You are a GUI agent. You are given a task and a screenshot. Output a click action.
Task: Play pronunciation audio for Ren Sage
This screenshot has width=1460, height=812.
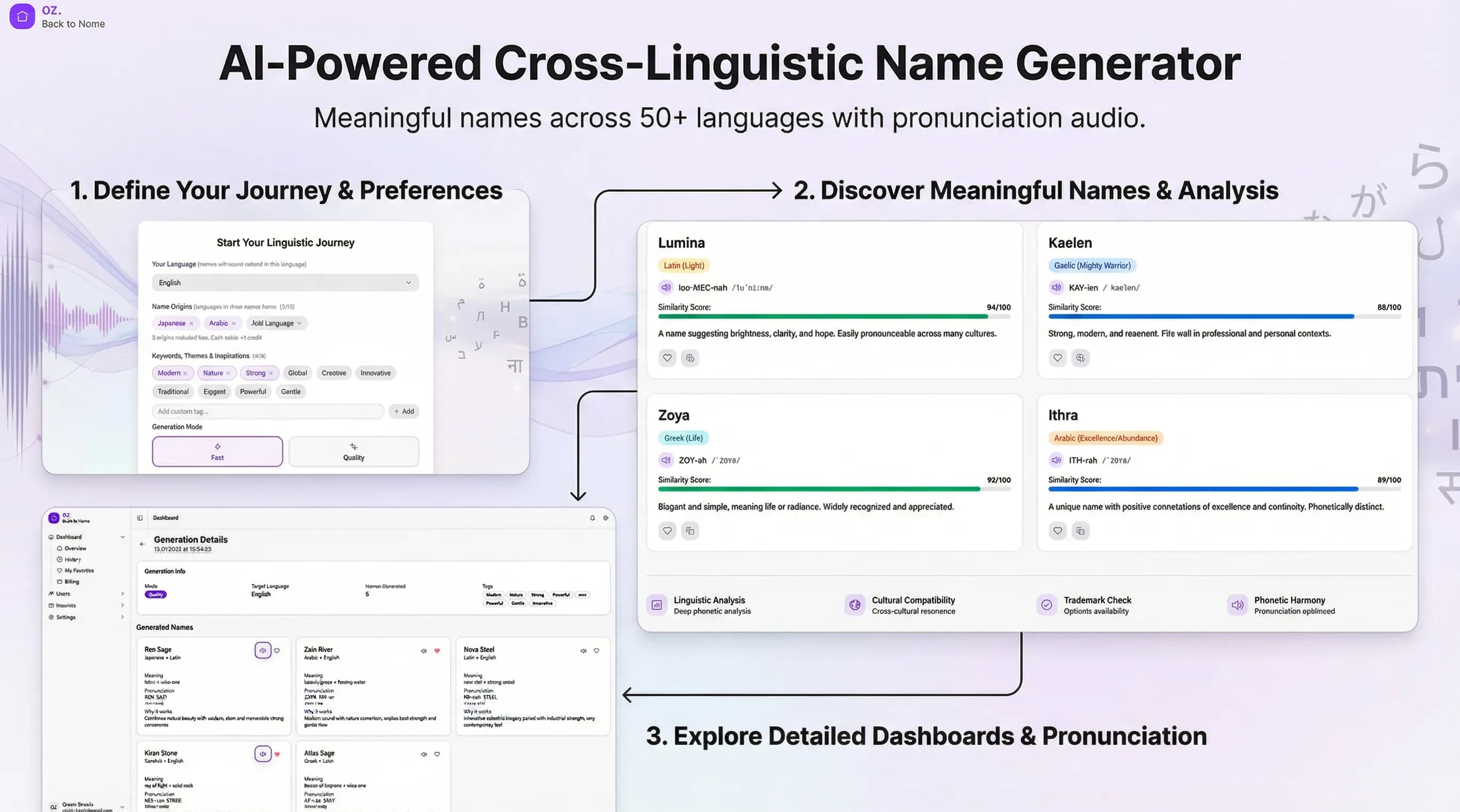pyautogui.click(x=263, y=651)
